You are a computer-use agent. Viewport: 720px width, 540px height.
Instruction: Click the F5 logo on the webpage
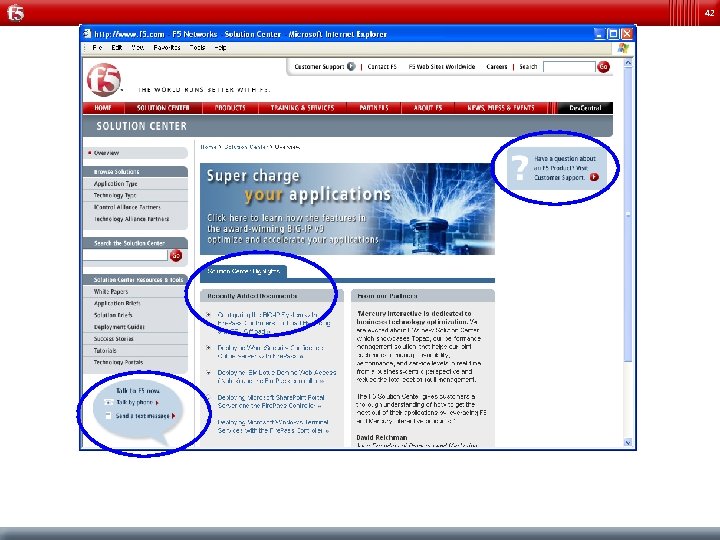[x=104, y=79]
